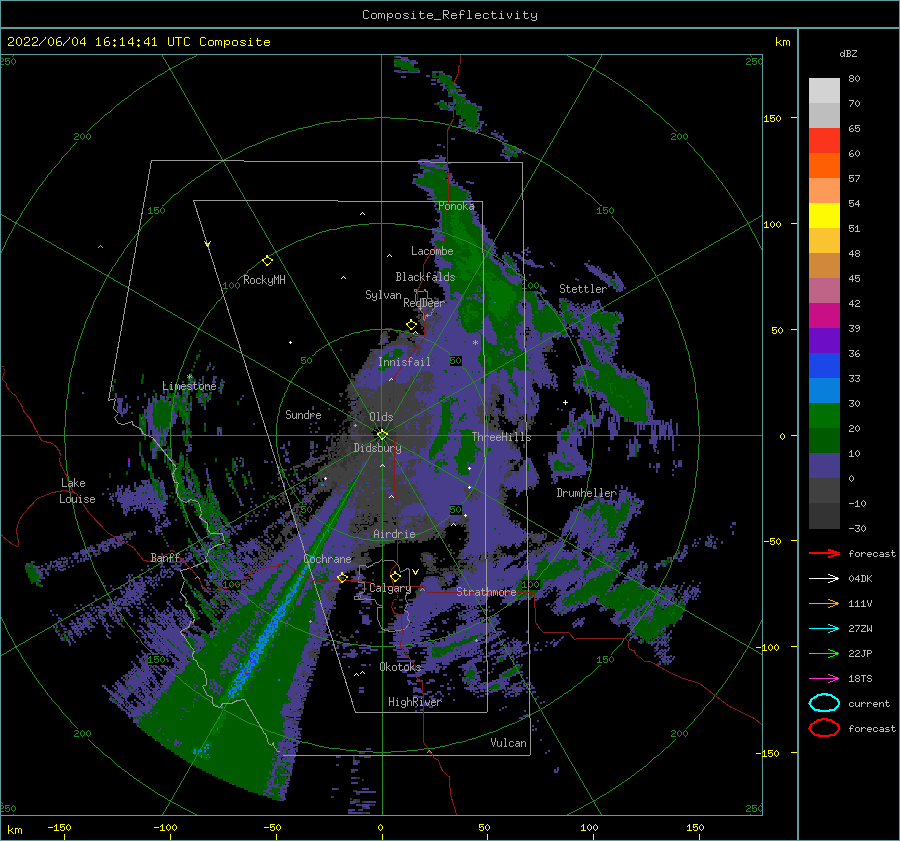Screen dimensions: 900x841
Task: Click the HighRiver town label
Action: coord(414,702)
